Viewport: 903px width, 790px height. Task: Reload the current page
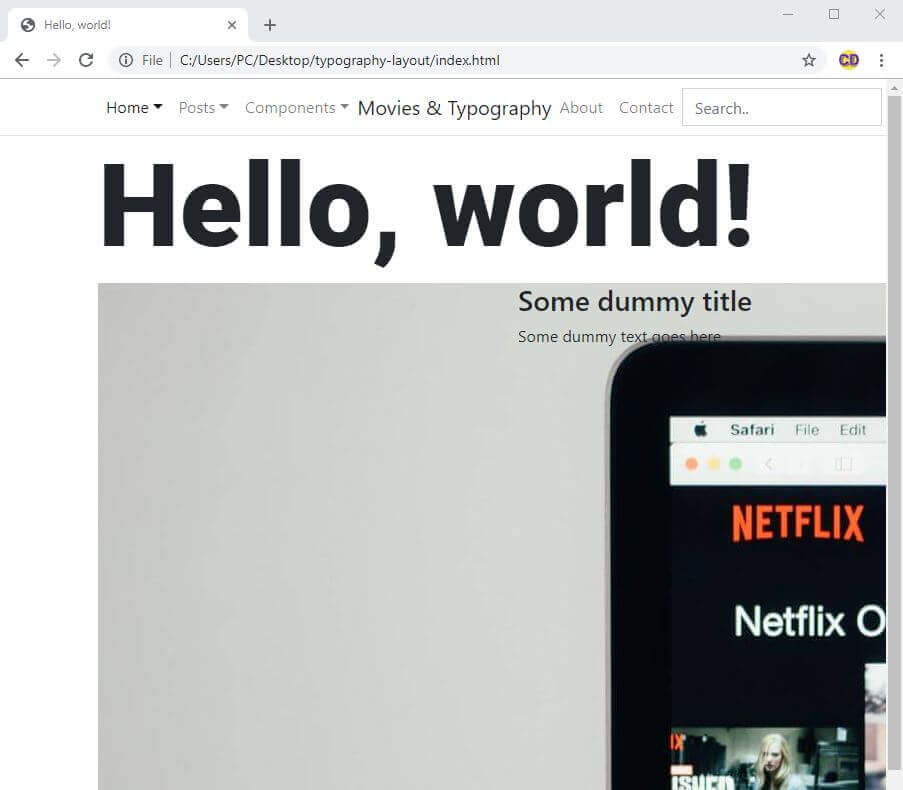coord(86,60)
